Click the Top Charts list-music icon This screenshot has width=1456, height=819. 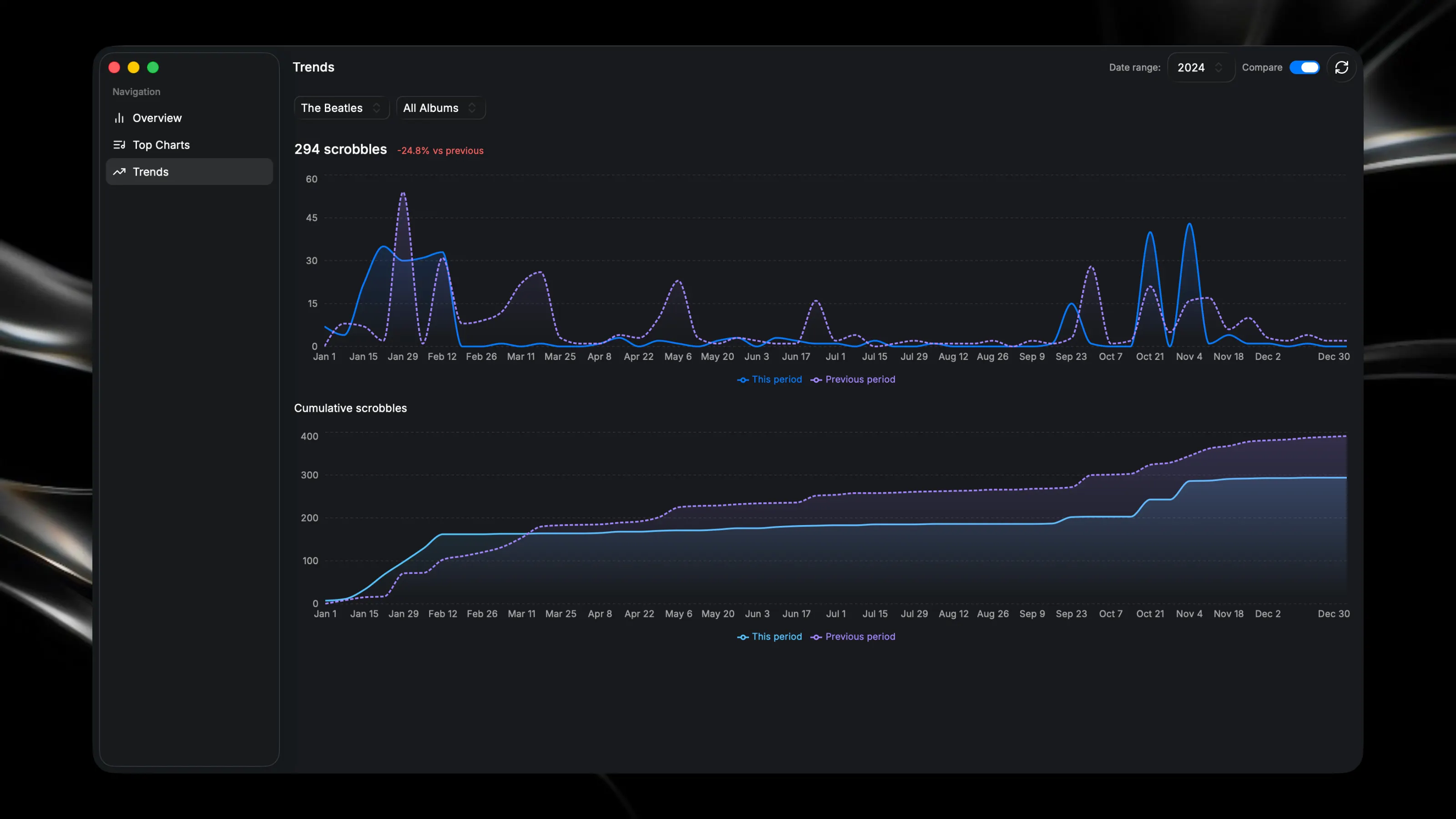click(119, 145)
